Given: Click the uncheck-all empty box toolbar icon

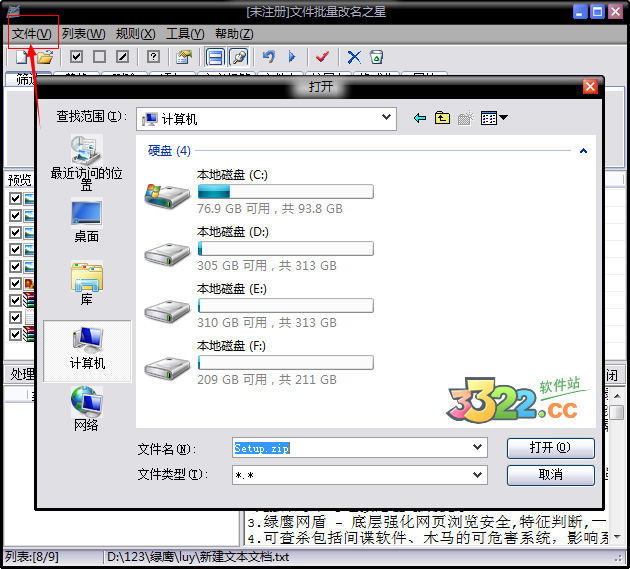Looking at the screenshot, I should 99,57.
